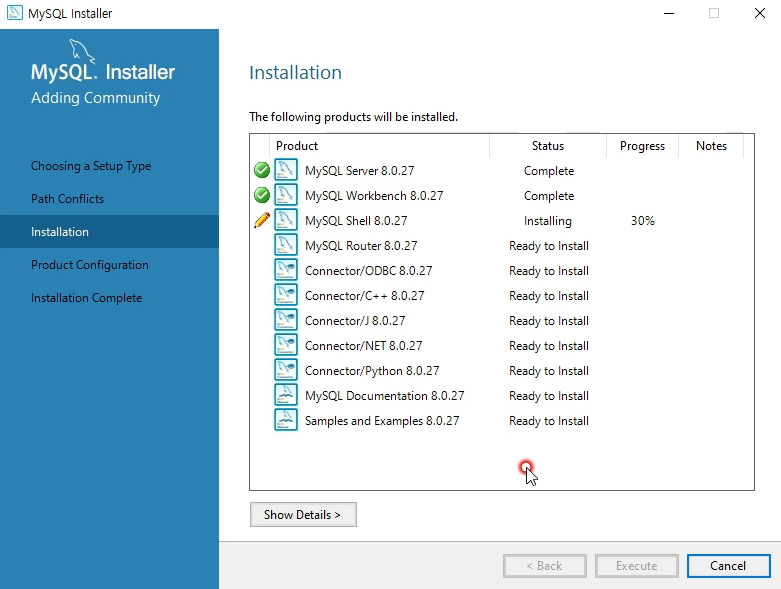Image resolution: width=781 pixels, height=589 pixels.
Task: Click the Back button
Action: pos(545,566)
